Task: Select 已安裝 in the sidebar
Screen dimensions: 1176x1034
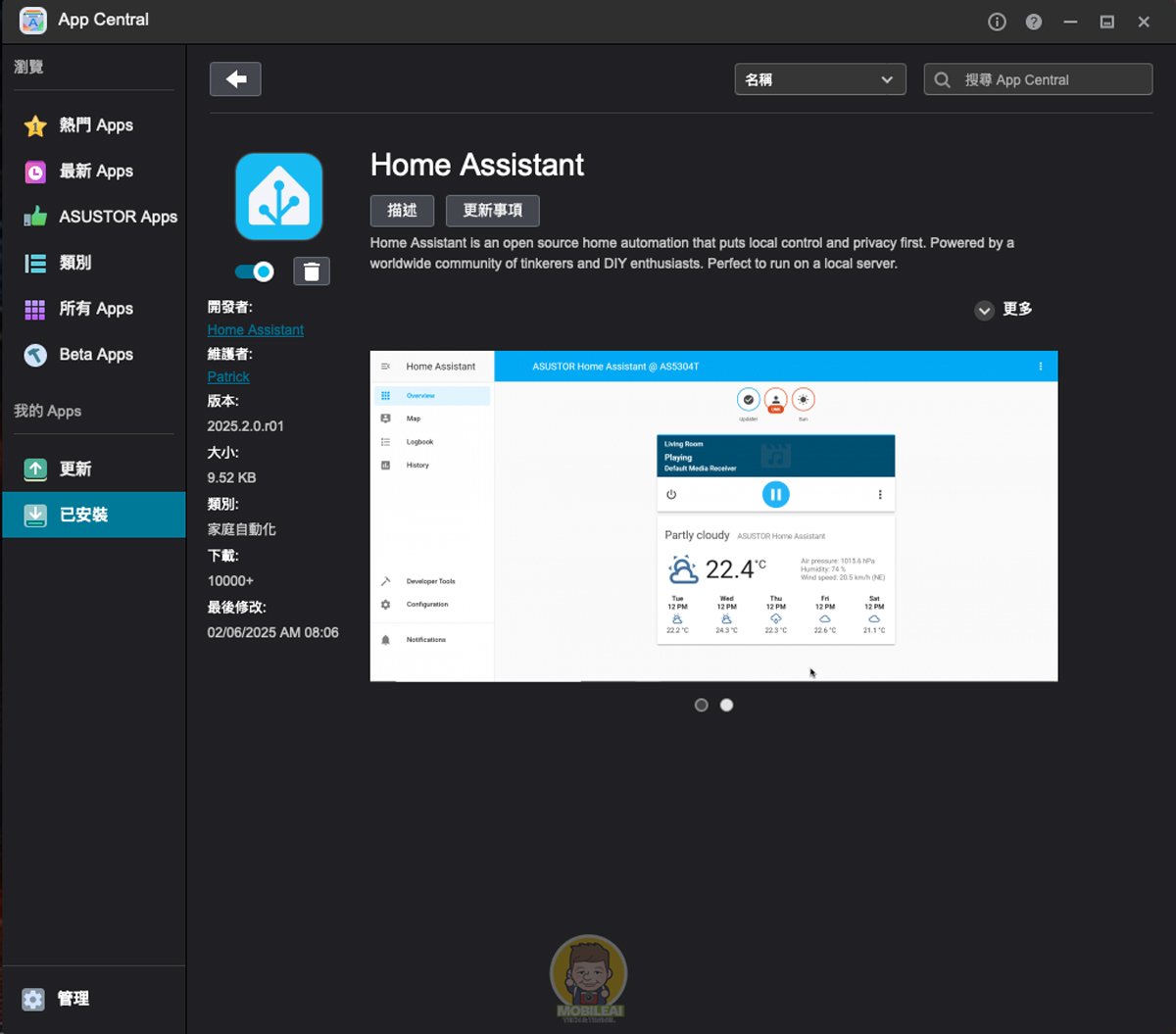Action: click(93, 515)
